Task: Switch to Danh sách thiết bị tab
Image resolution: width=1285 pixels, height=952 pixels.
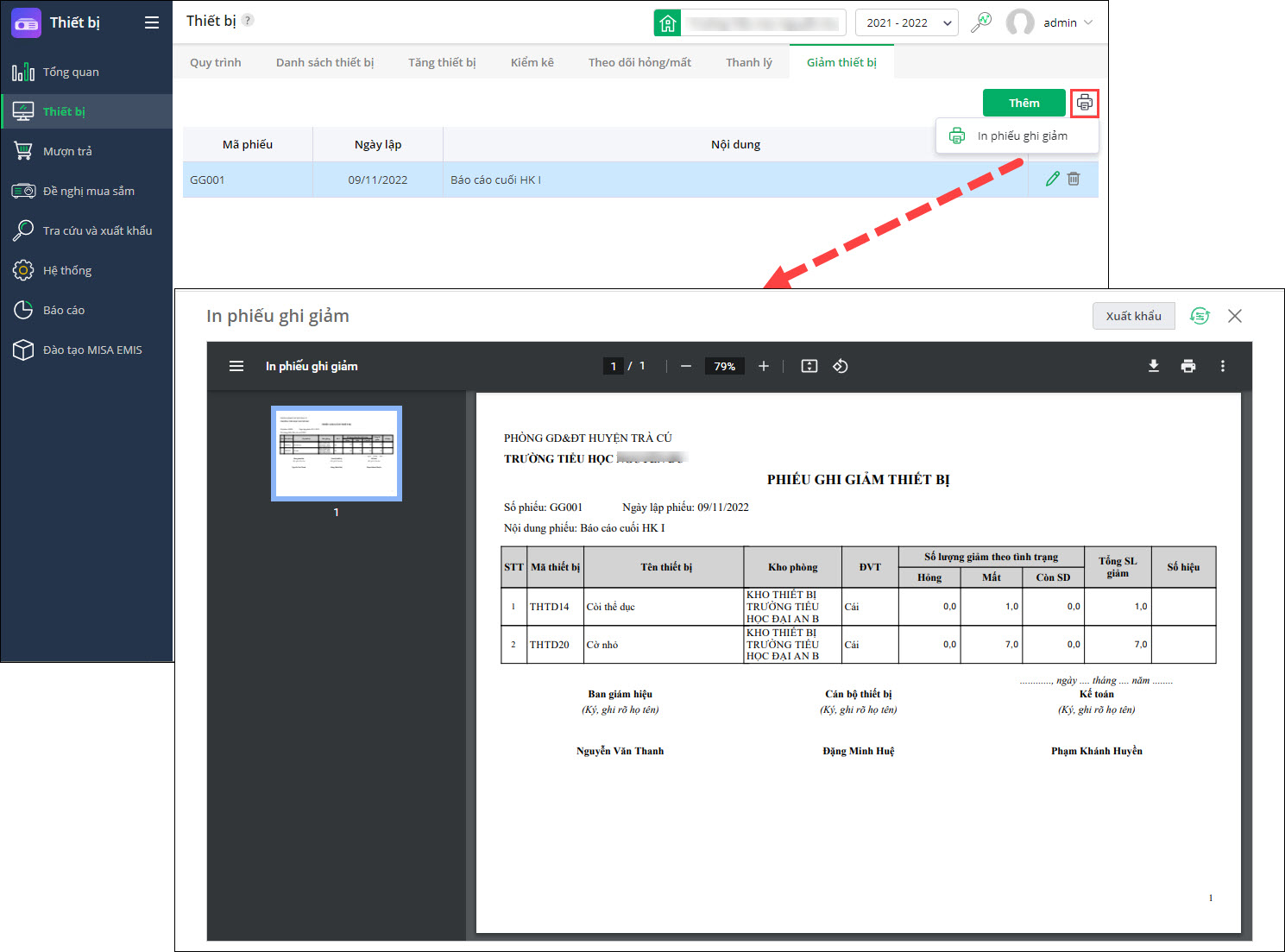Action: (324, 62)
